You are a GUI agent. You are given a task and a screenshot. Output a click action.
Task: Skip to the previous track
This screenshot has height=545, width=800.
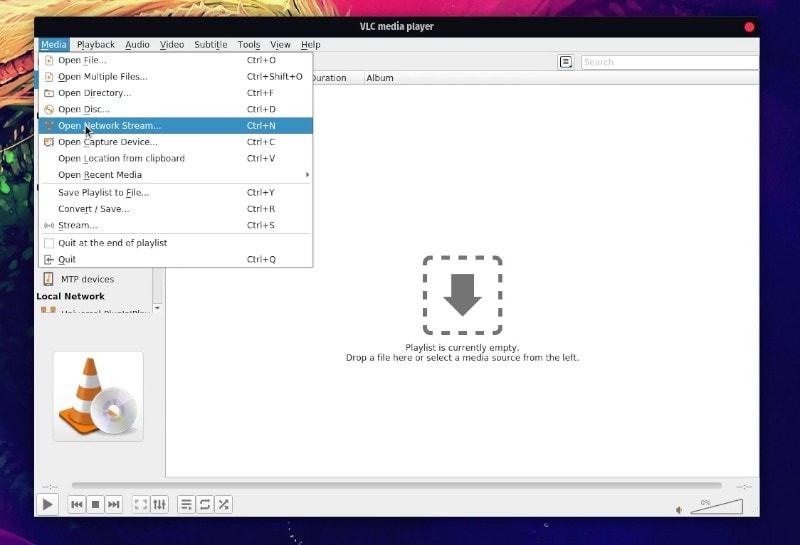point(77,505)
